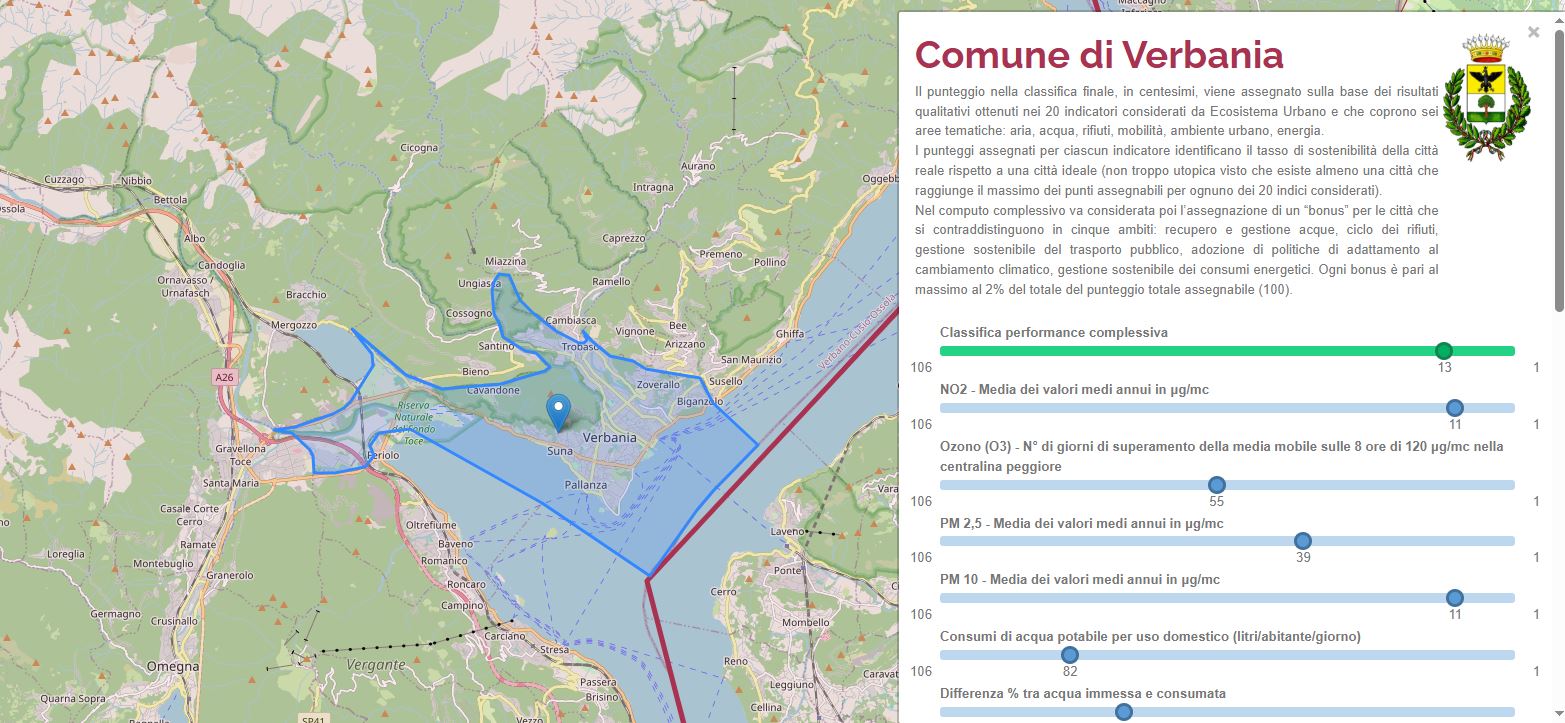Screen dimensions: 1565x723
Task: Click the 'Premeno' label on the map
Action: 721,254
